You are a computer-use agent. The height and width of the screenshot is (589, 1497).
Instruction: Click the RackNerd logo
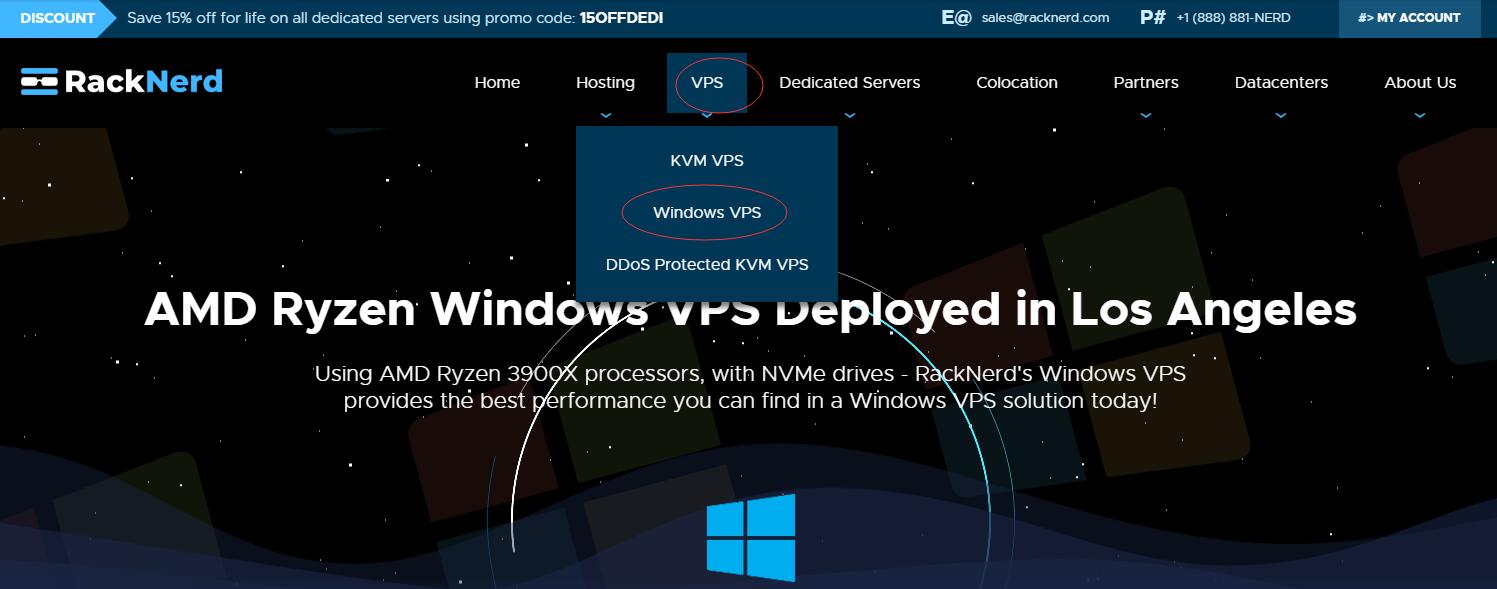click(121, 81)
